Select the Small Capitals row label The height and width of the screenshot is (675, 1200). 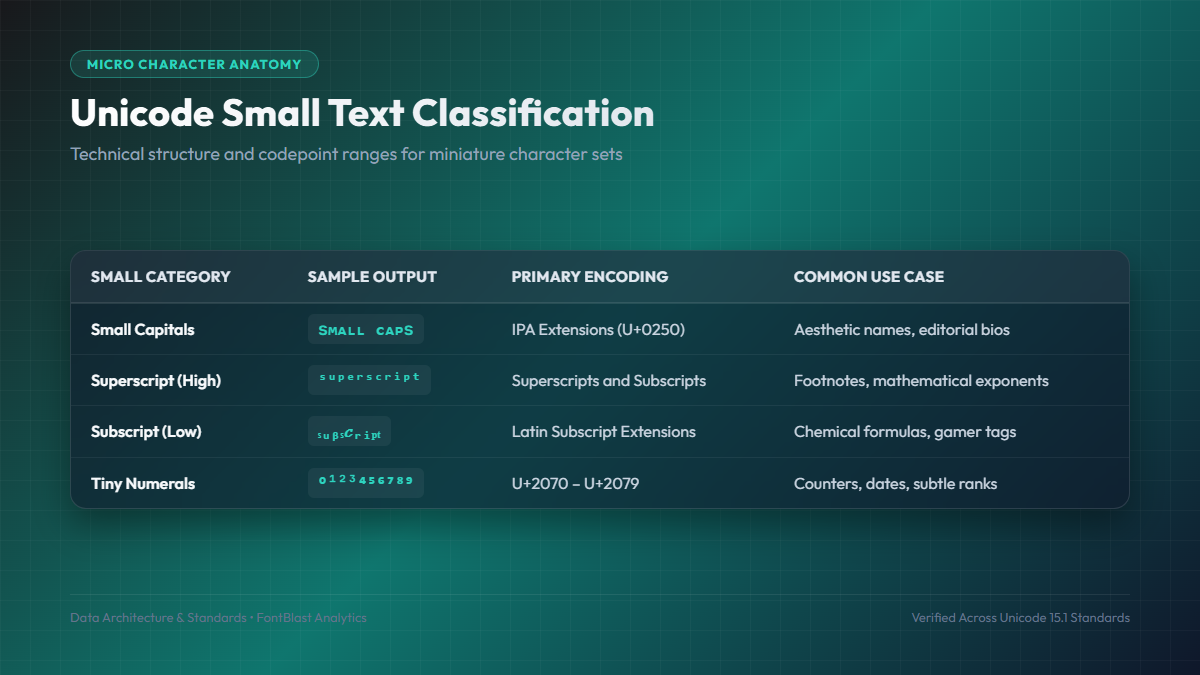pos(143,329)
